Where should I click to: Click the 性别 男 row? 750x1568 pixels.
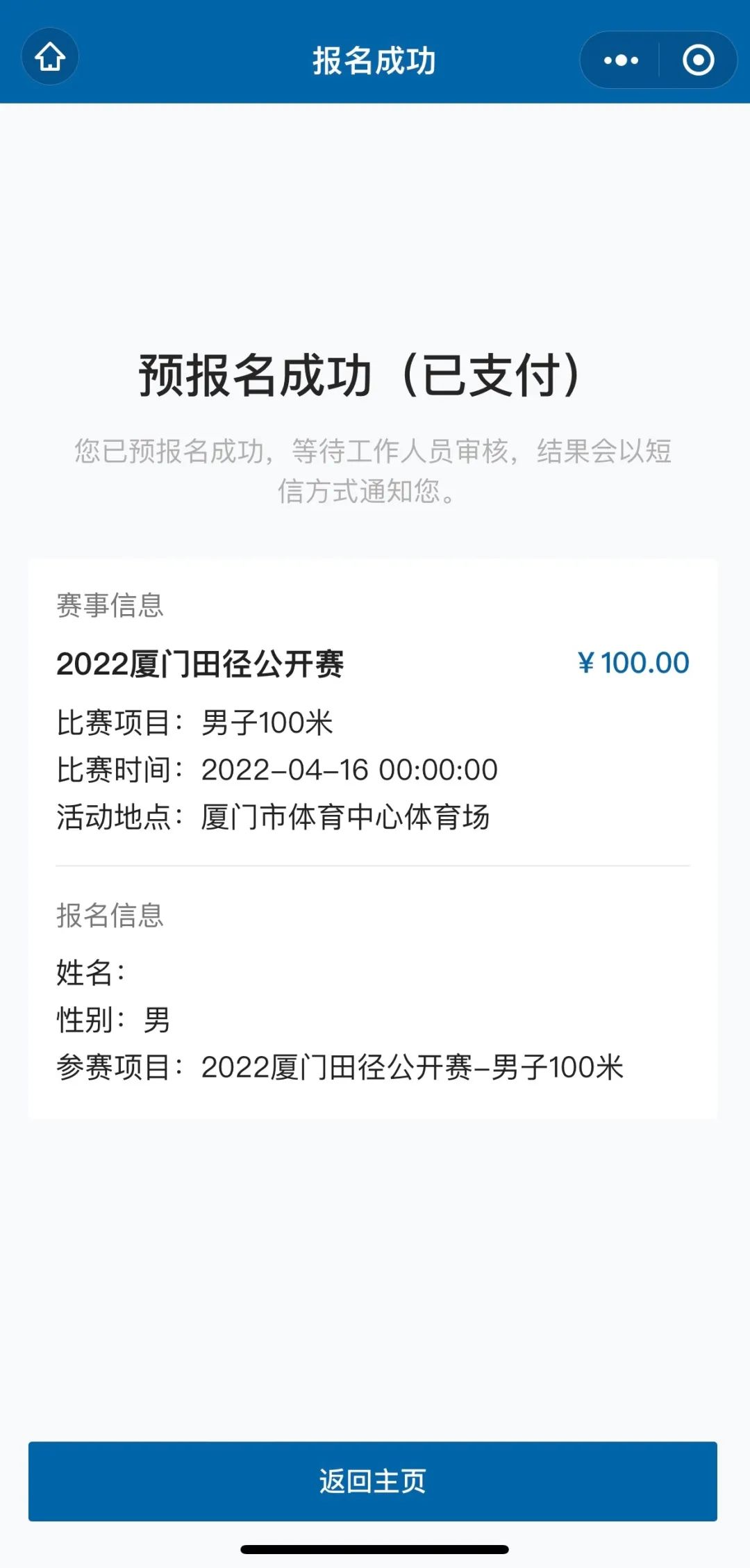click(x=113, y=1020)
